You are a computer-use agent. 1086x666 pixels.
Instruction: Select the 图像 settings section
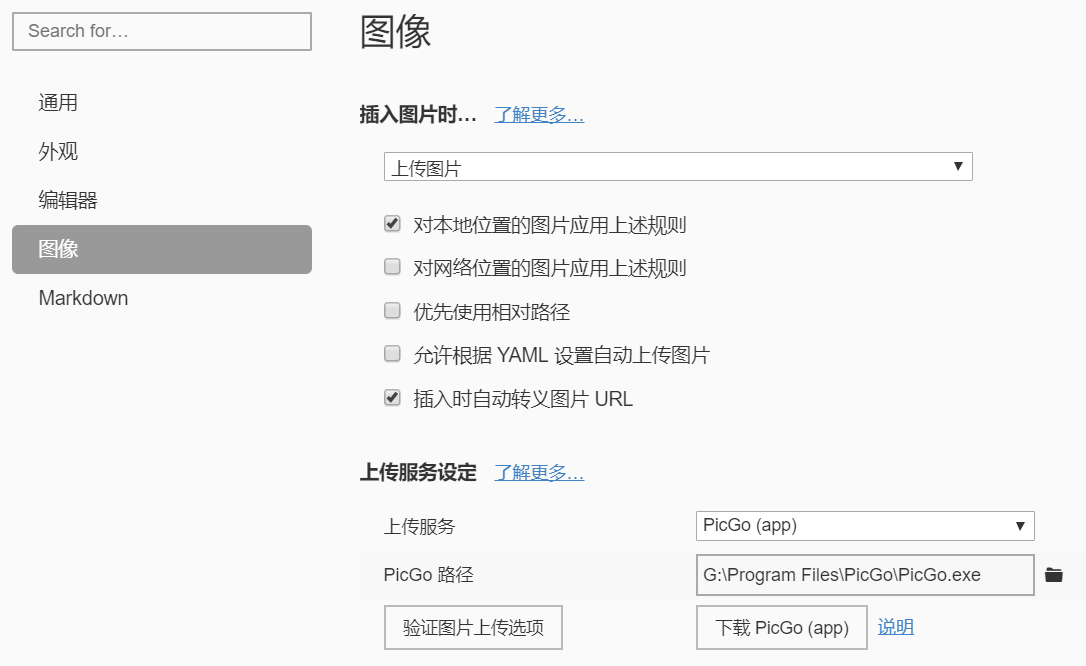tap(162, 249)
